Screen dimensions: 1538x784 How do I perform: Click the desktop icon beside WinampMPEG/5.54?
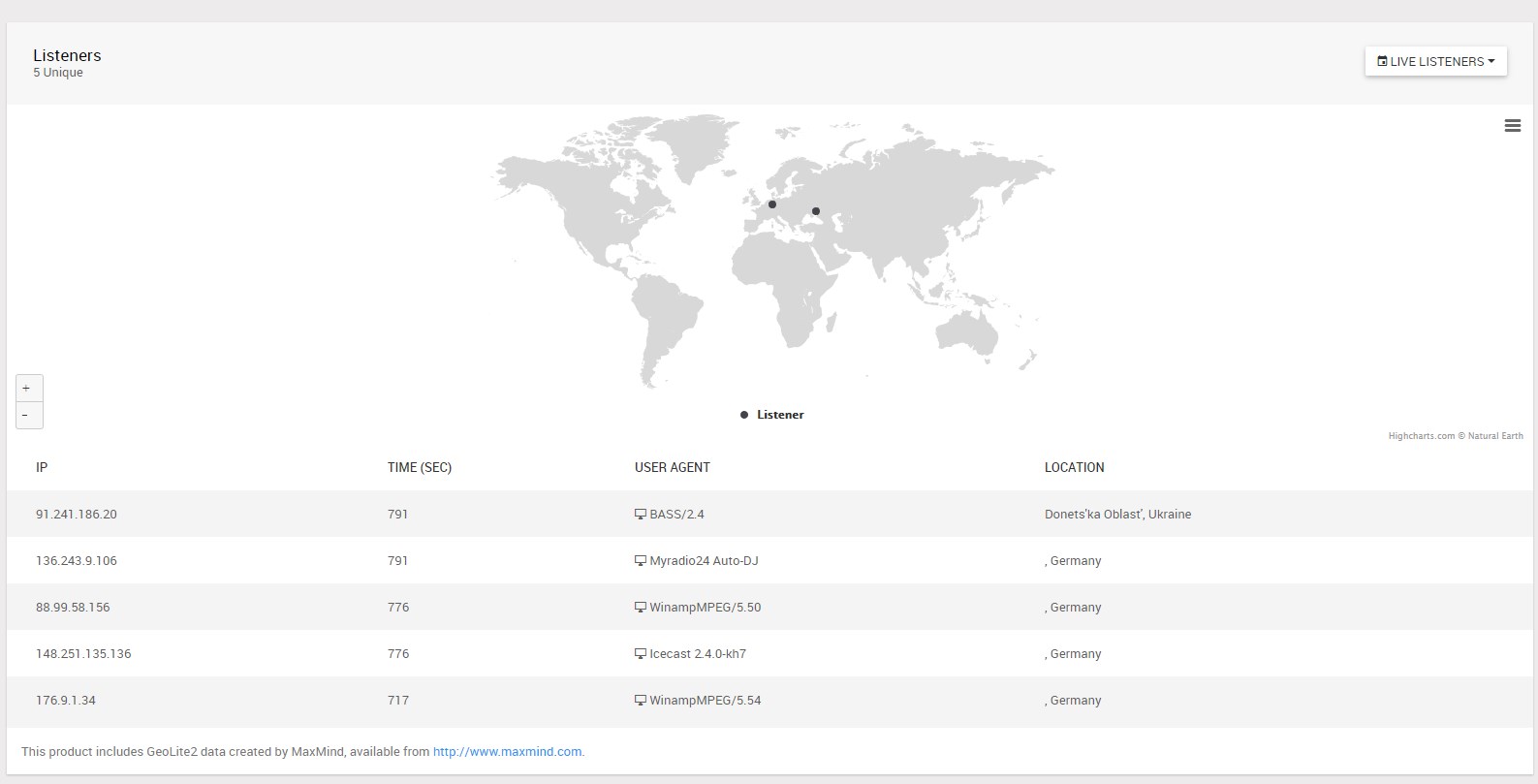[x=641, y=700]
